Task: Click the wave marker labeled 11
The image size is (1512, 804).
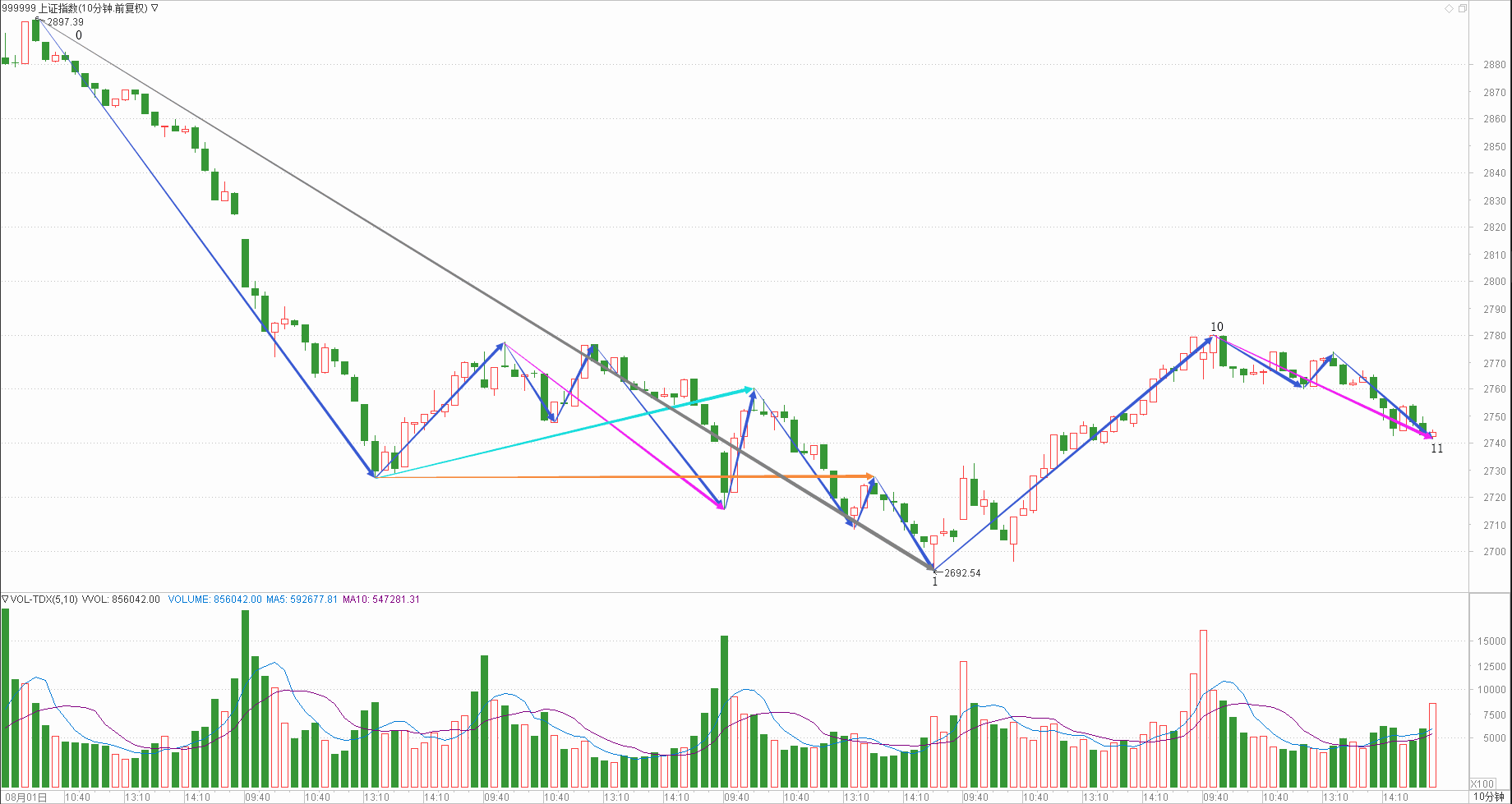Action: click(x=1436, y=448)
